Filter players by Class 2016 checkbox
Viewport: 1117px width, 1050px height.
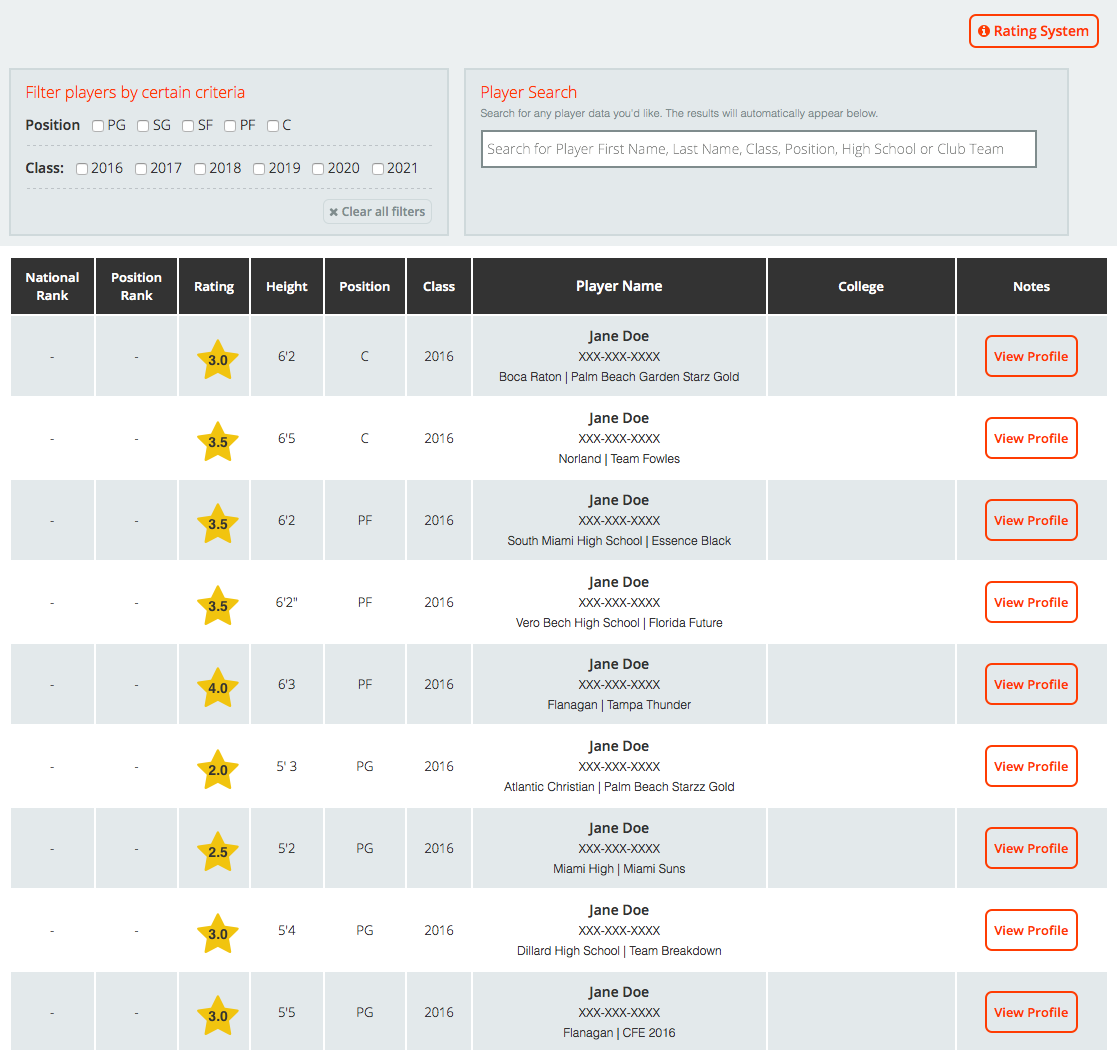click(x=82, y=169)
